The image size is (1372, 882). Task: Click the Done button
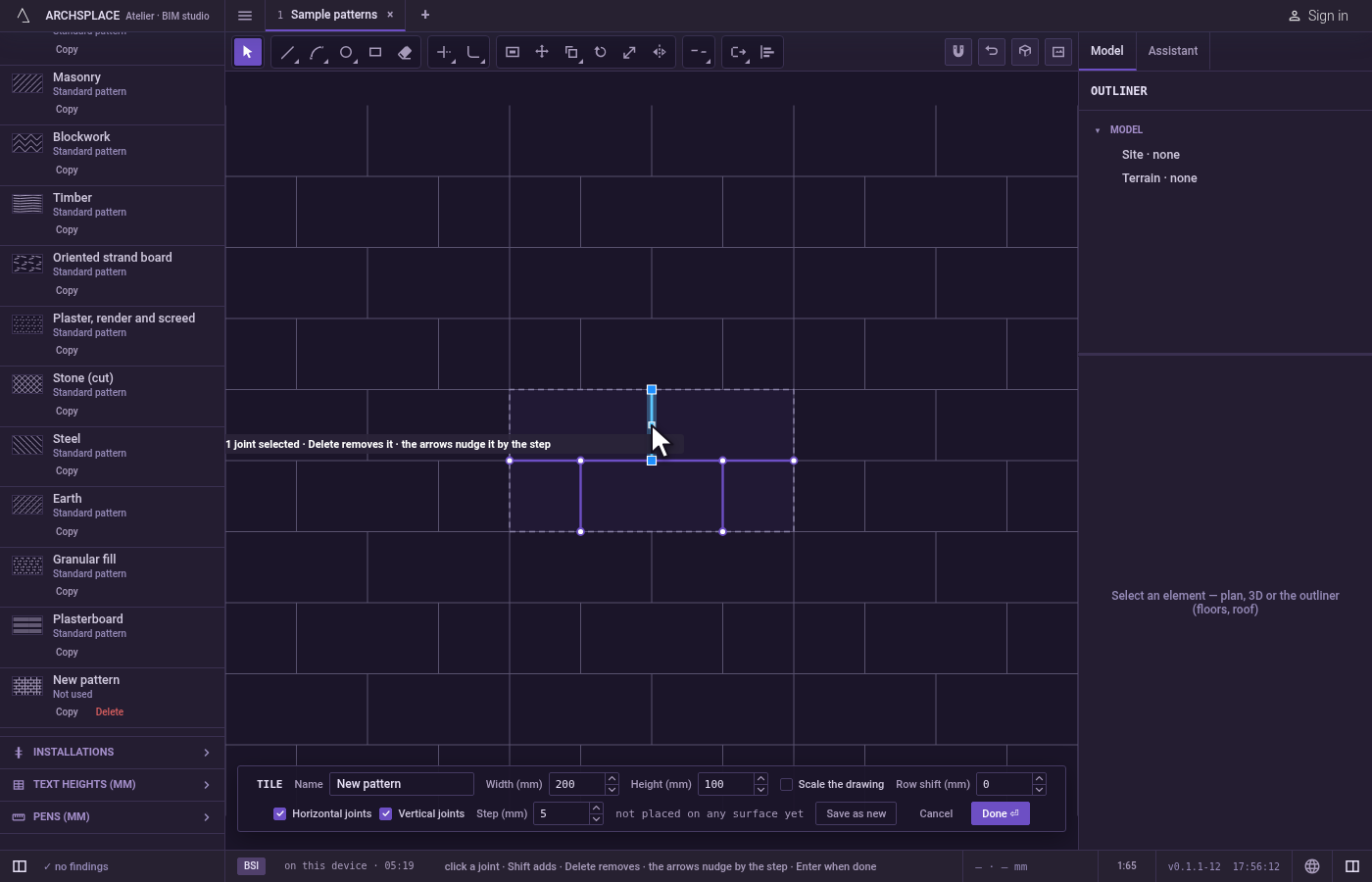click(x=1001, y=813)
